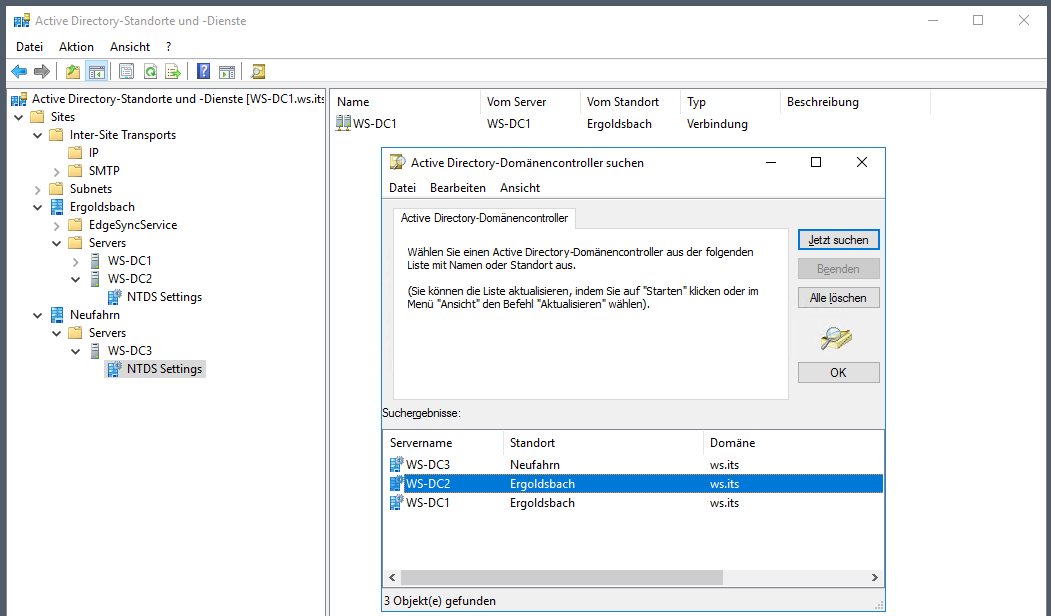
Task: Collapse the Inter-Site Transports node
Action: click(x=38, y=135)
